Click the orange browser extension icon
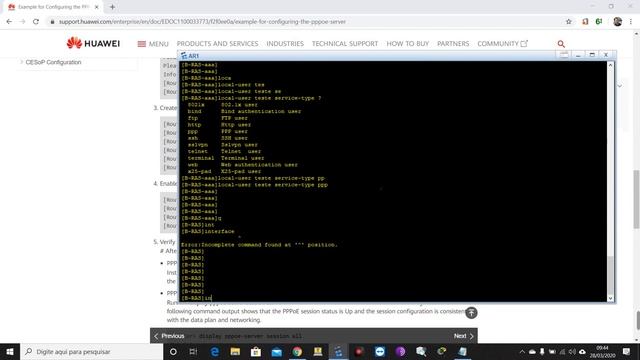640x360 pixels. click(585, 22)
